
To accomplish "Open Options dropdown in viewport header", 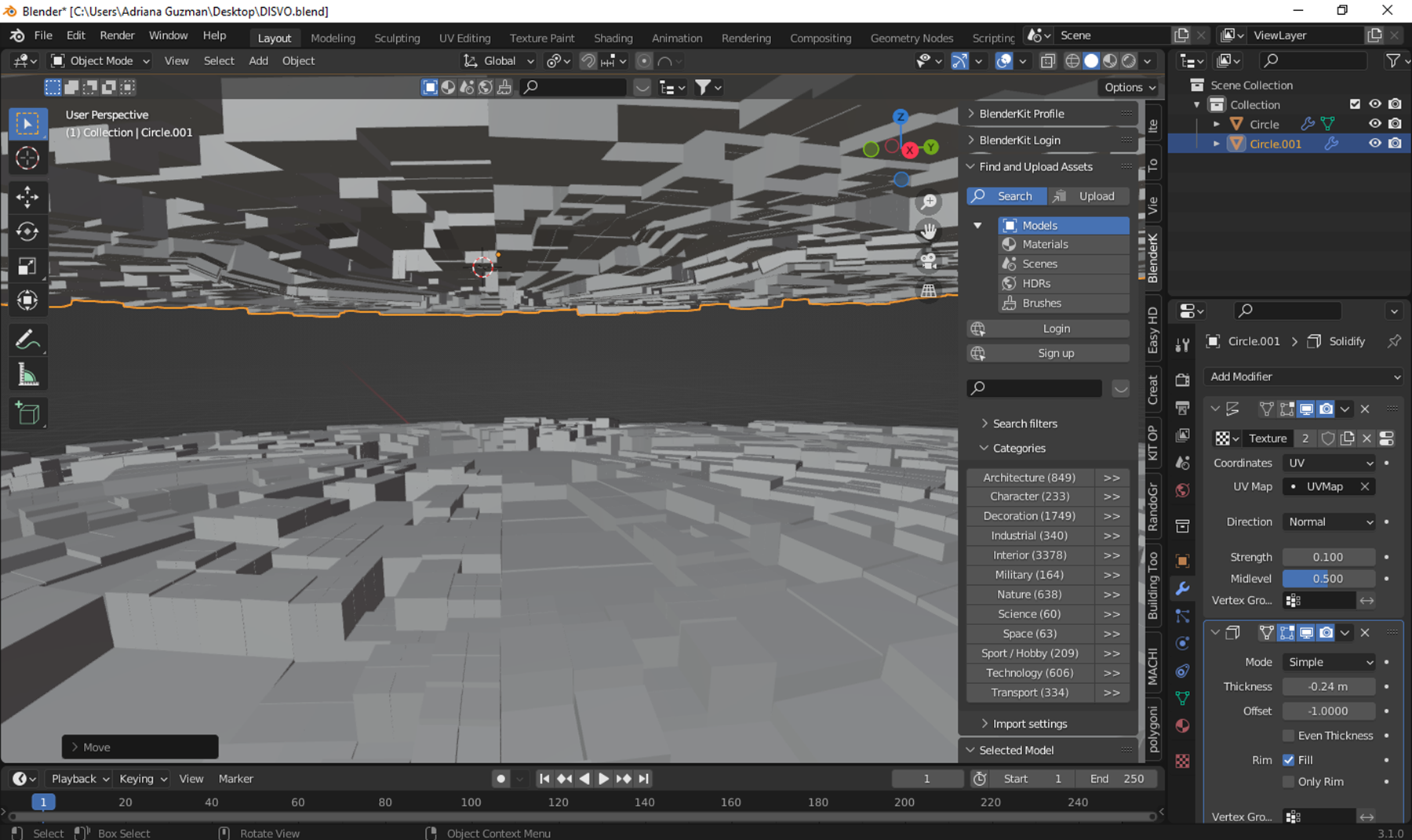I will 1129,87.
